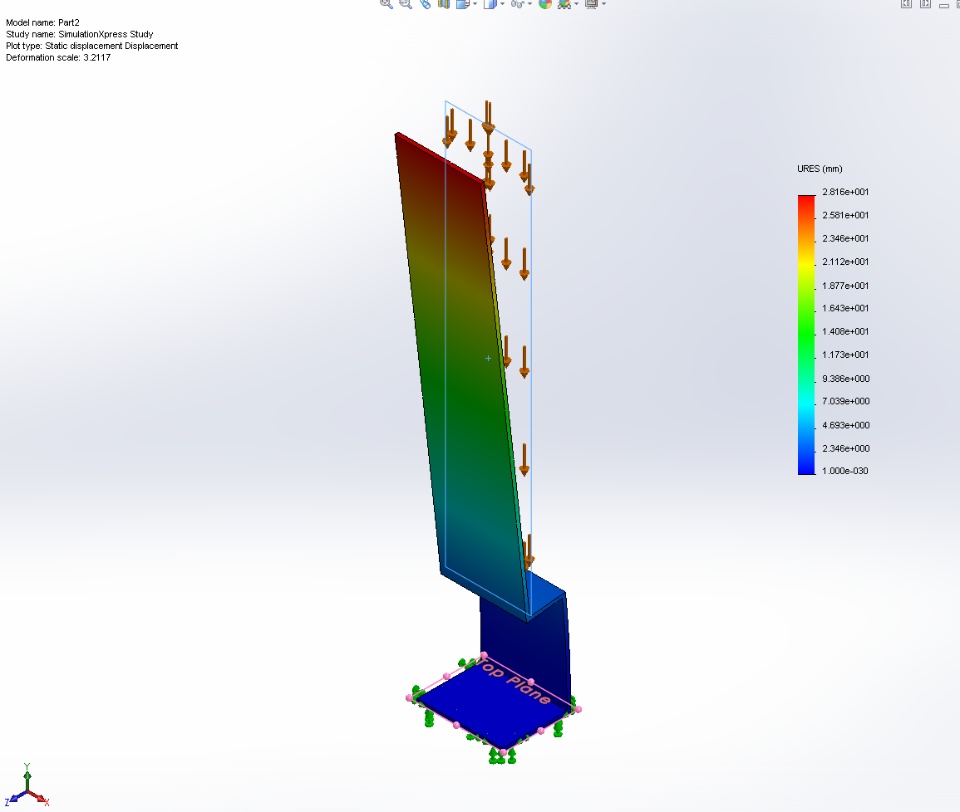Toggle the Section View tool
The height and width of the screenshot is (812, 960).
point(444,3)
